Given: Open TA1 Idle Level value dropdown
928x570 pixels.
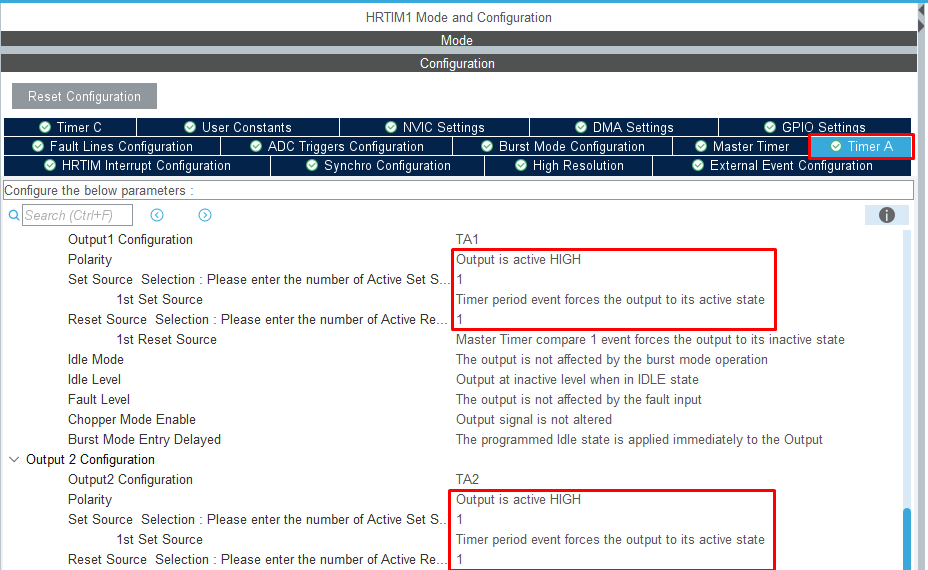Looking at the screenshot, I should [x=577, y=379].
